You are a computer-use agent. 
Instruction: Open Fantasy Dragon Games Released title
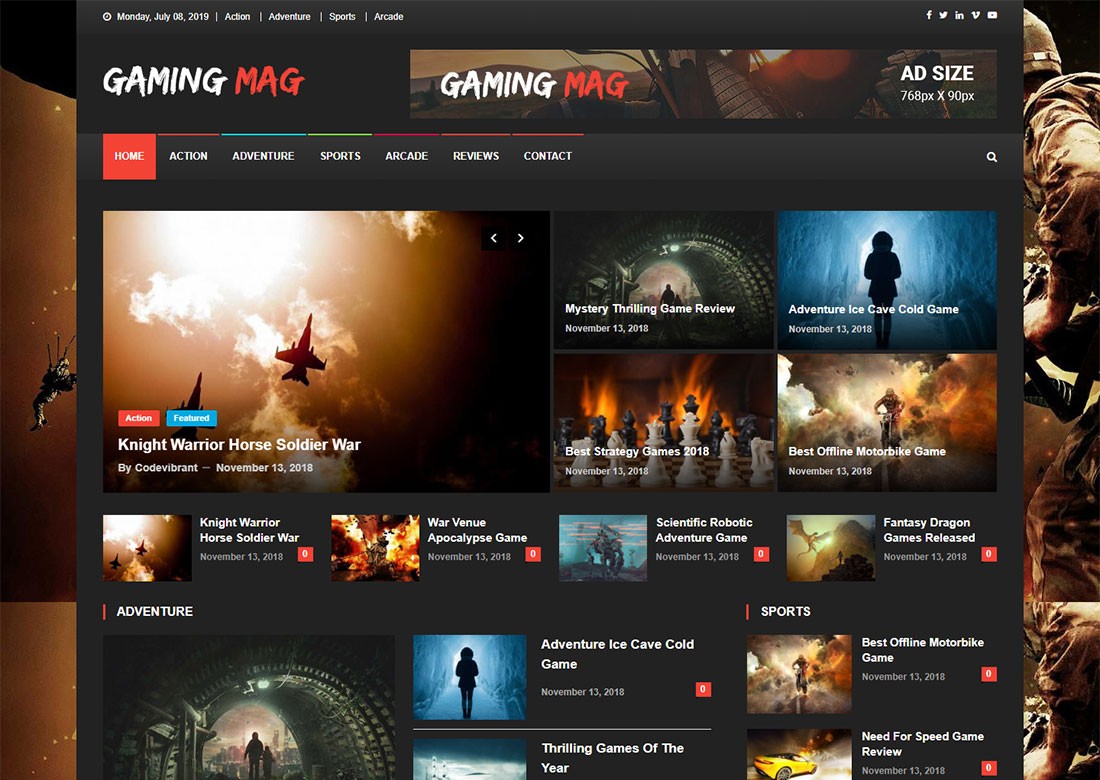929,530
